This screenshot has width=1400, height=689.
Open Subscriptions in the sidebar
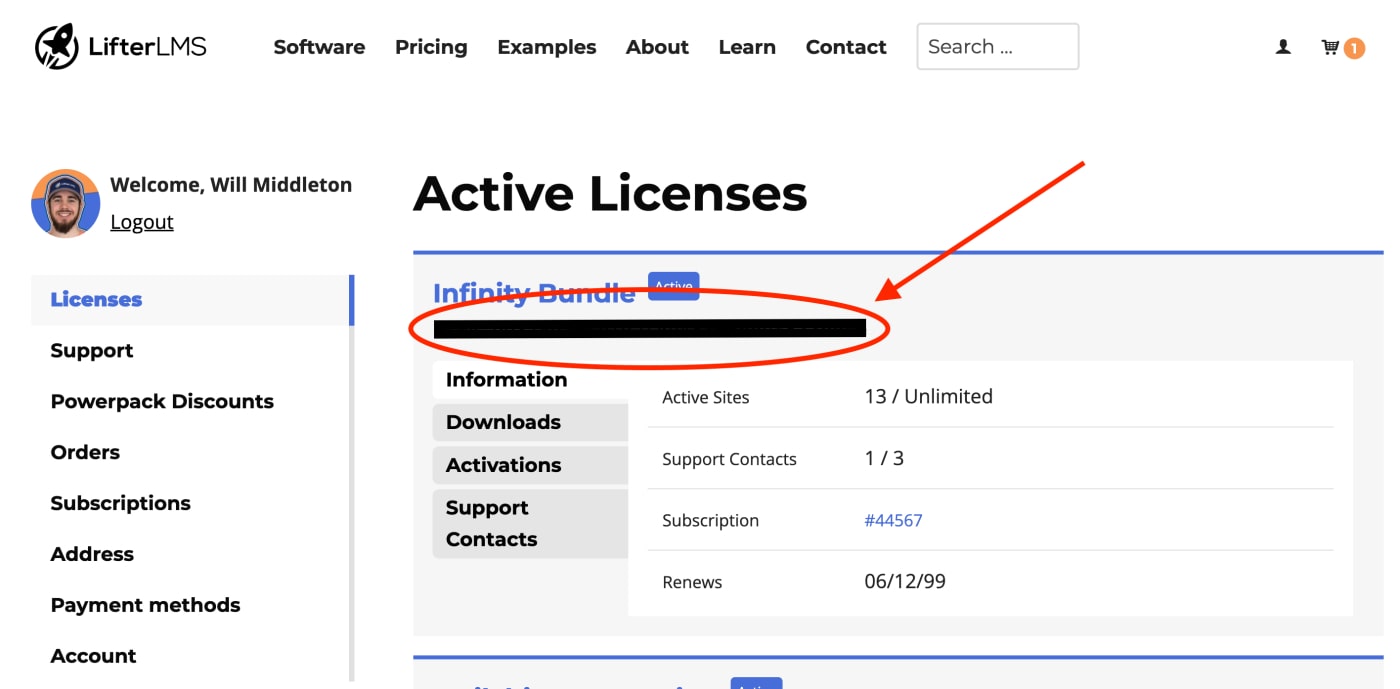point(120,503)
